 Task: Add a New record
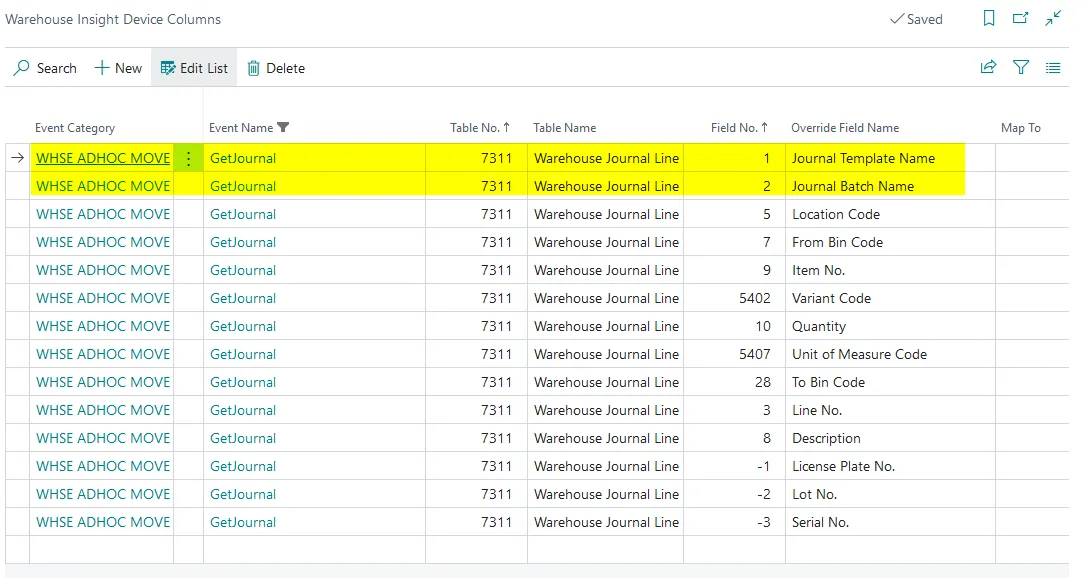[x=118, y=68]
